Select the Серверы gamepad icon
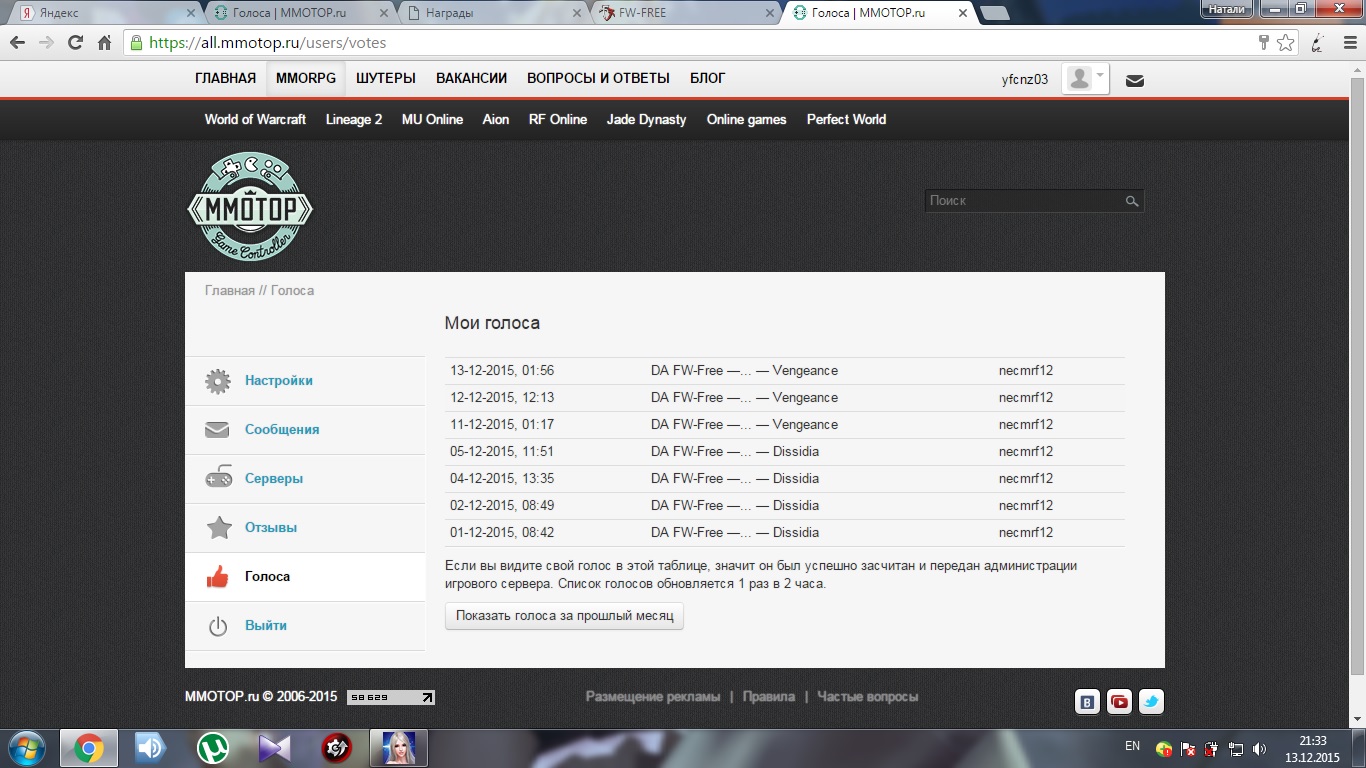Image resolution: width=1366 pixels, height=768 pixels. pos(218,479)
